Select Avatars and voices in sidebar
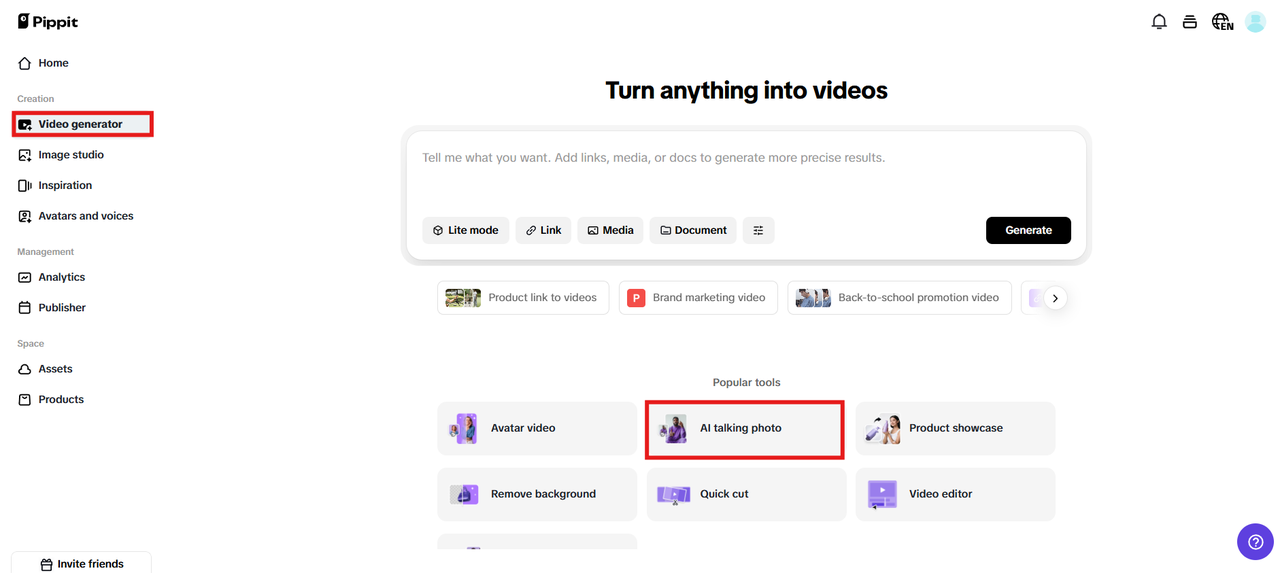The width and height of the screenshot is (1280, 573). tap(85, 216)
